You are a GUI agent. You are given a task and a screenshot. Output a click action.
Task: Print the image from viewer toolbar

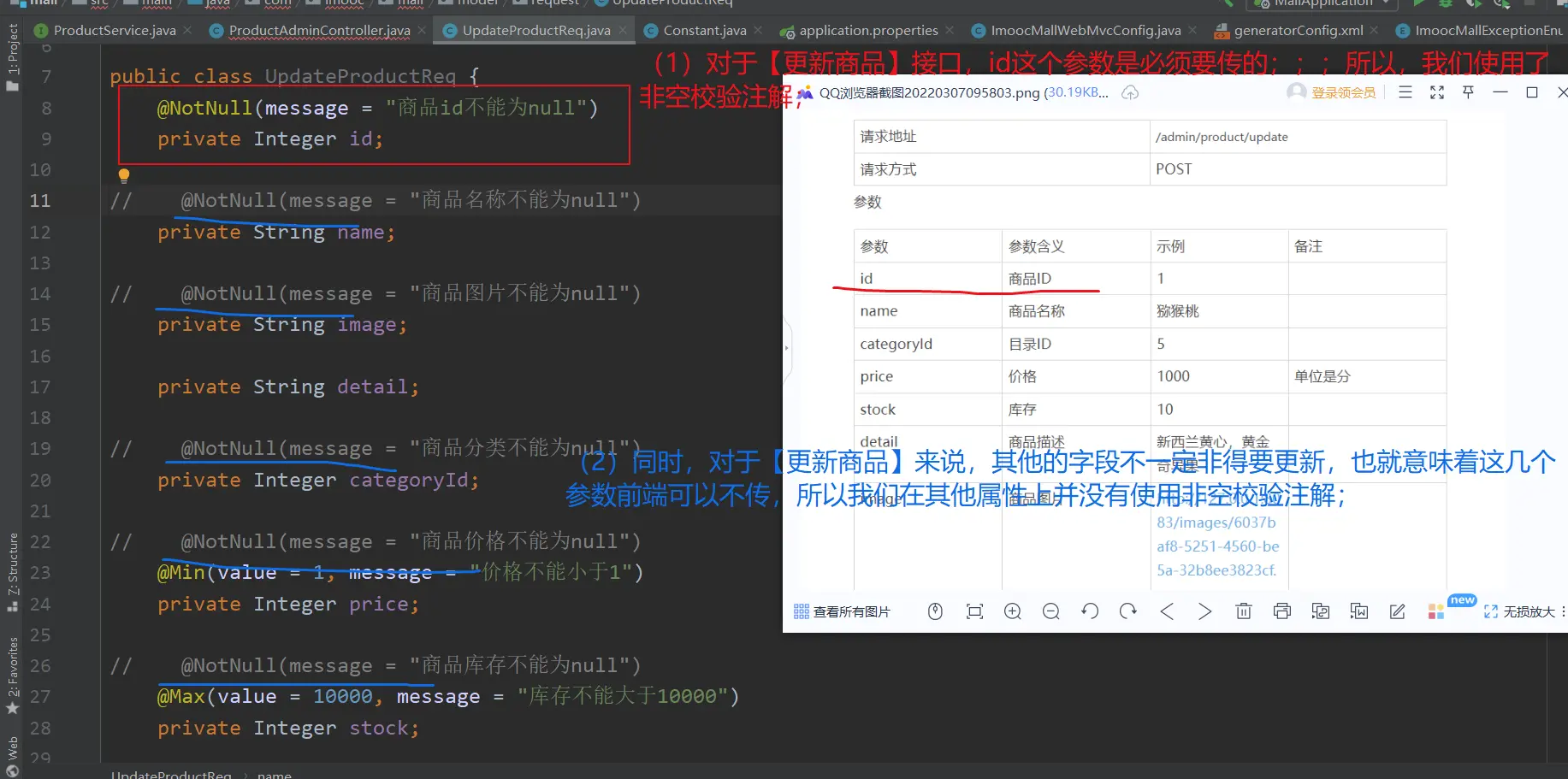click(1282, 611)
